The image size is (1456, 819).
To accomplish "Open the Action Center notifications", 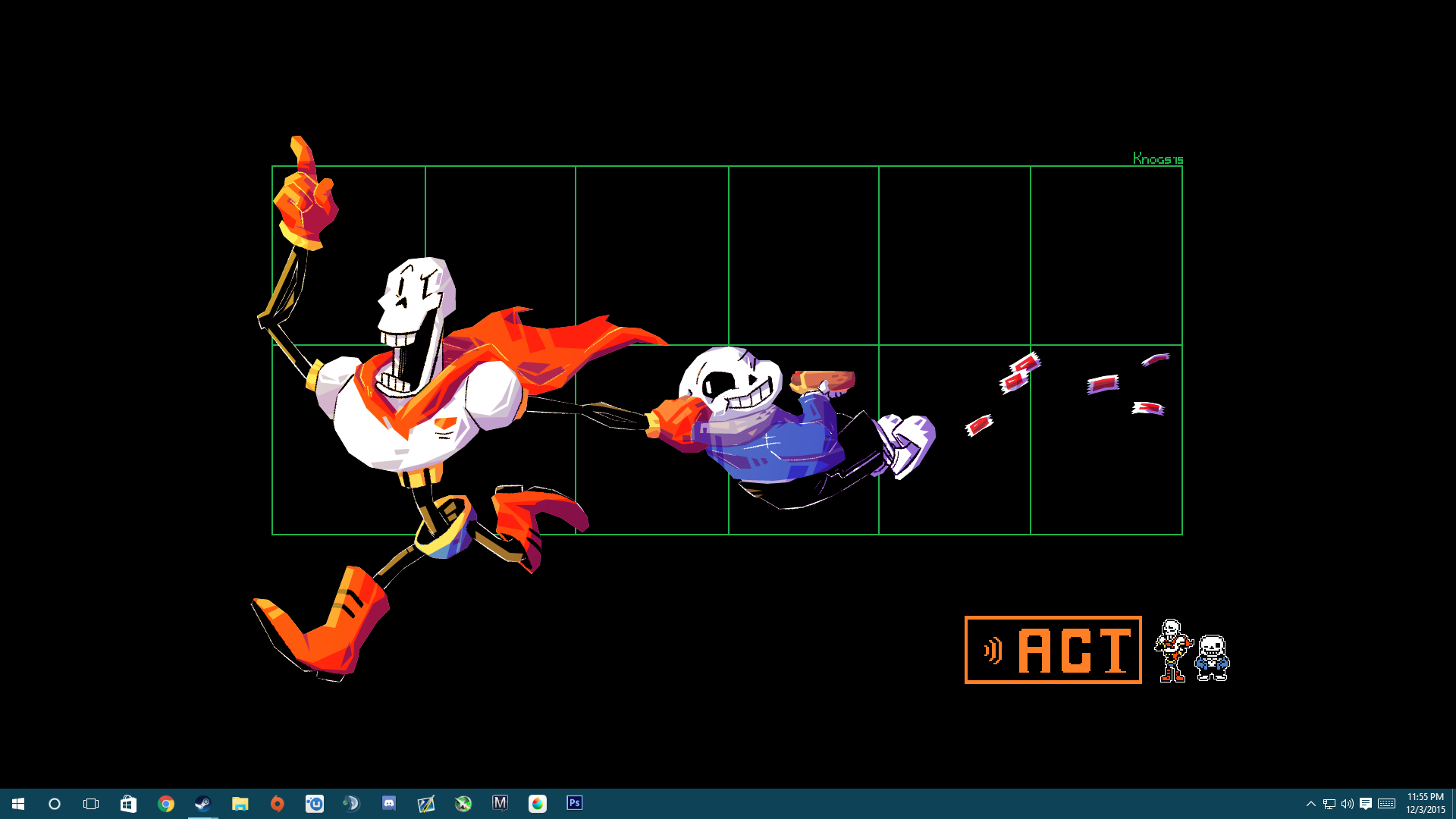I will pos(1366,804).
